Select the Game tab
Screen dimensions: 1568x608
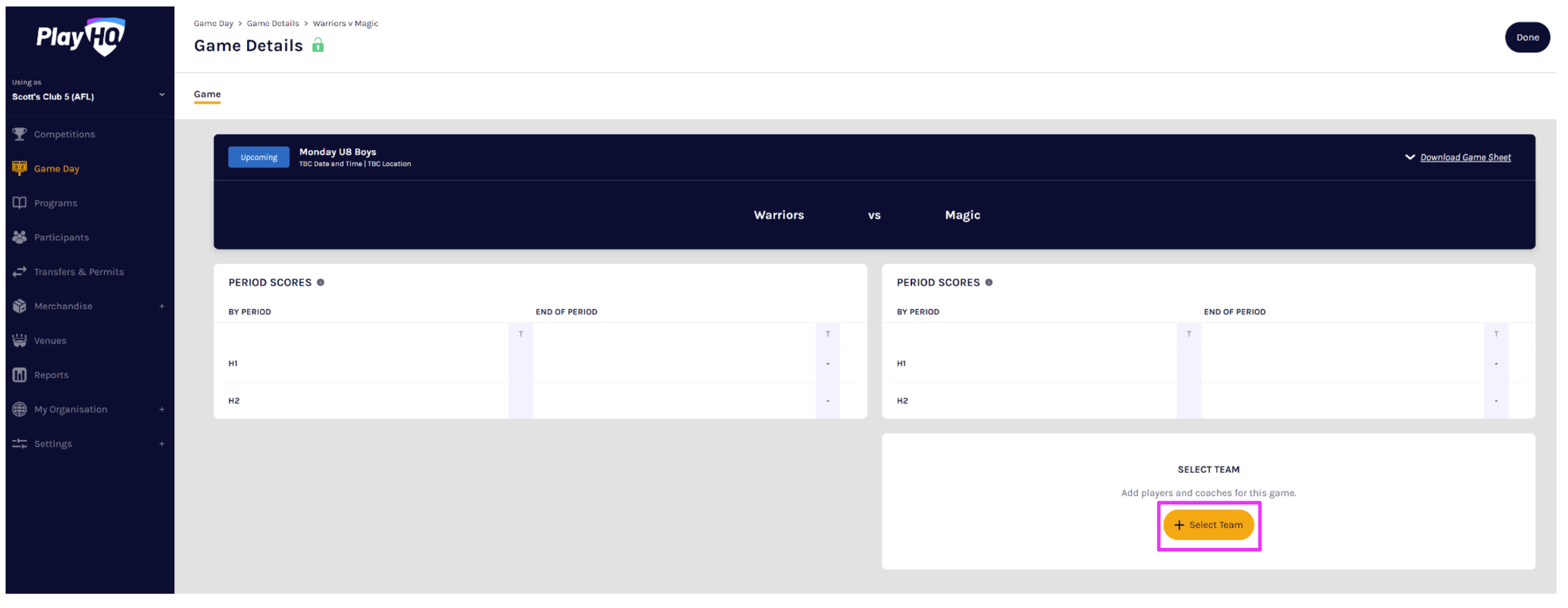point(207,95)
